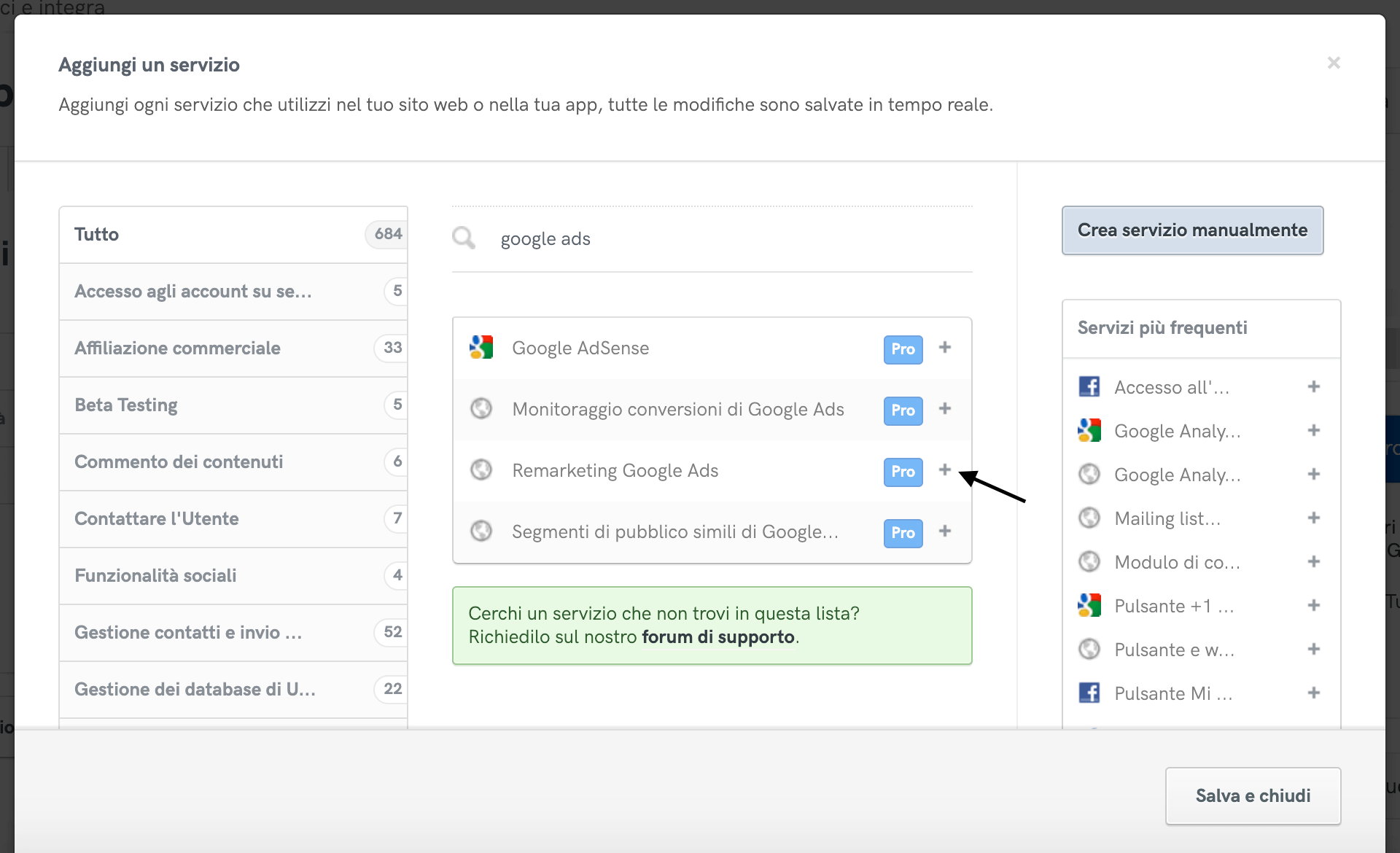Open the forum di supporto link
1400x853 pixels.
(718, 636)
